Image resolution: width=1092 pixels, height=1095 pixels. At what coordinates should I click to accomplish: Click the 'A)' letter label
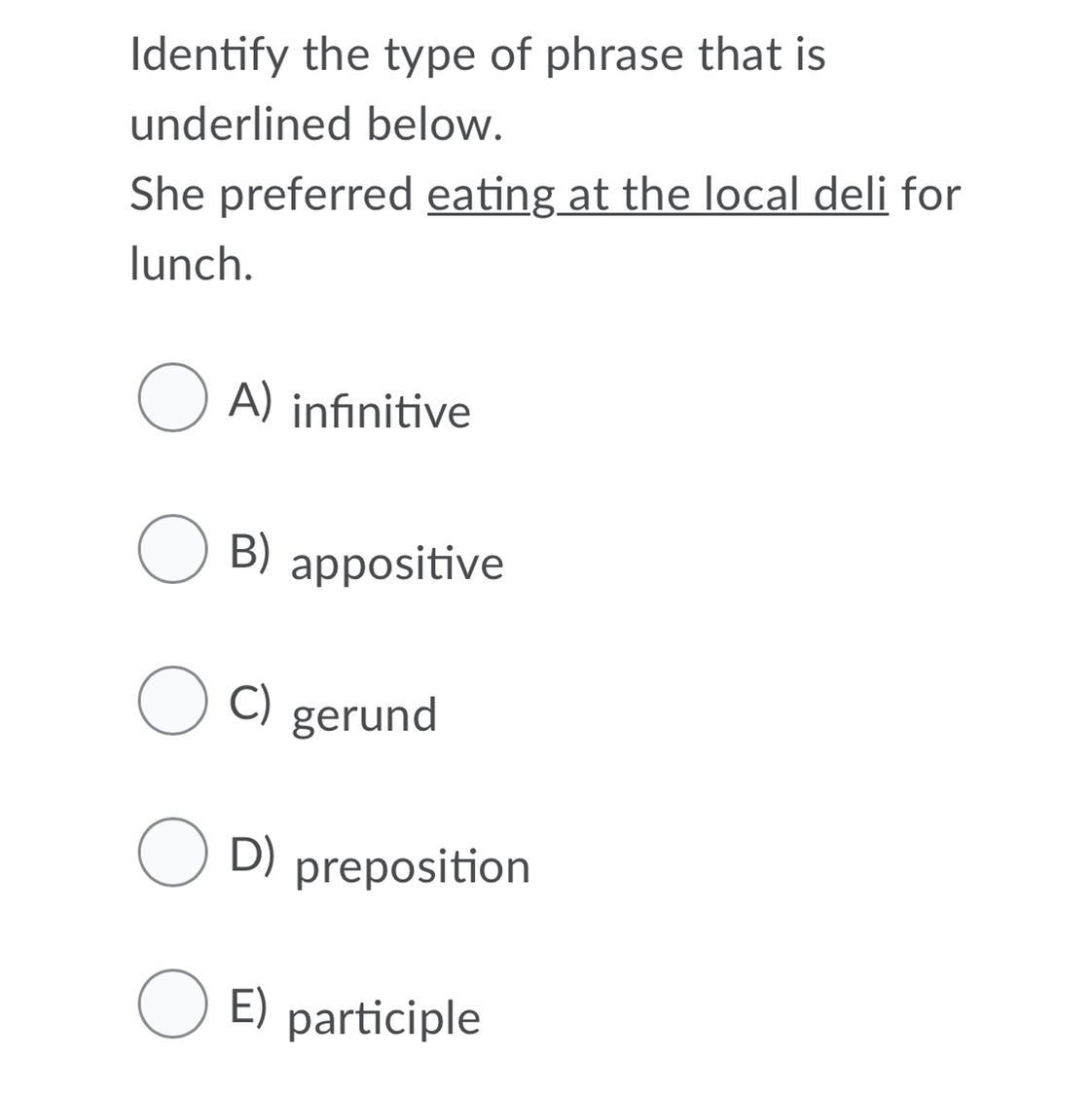tap(251, 400)
